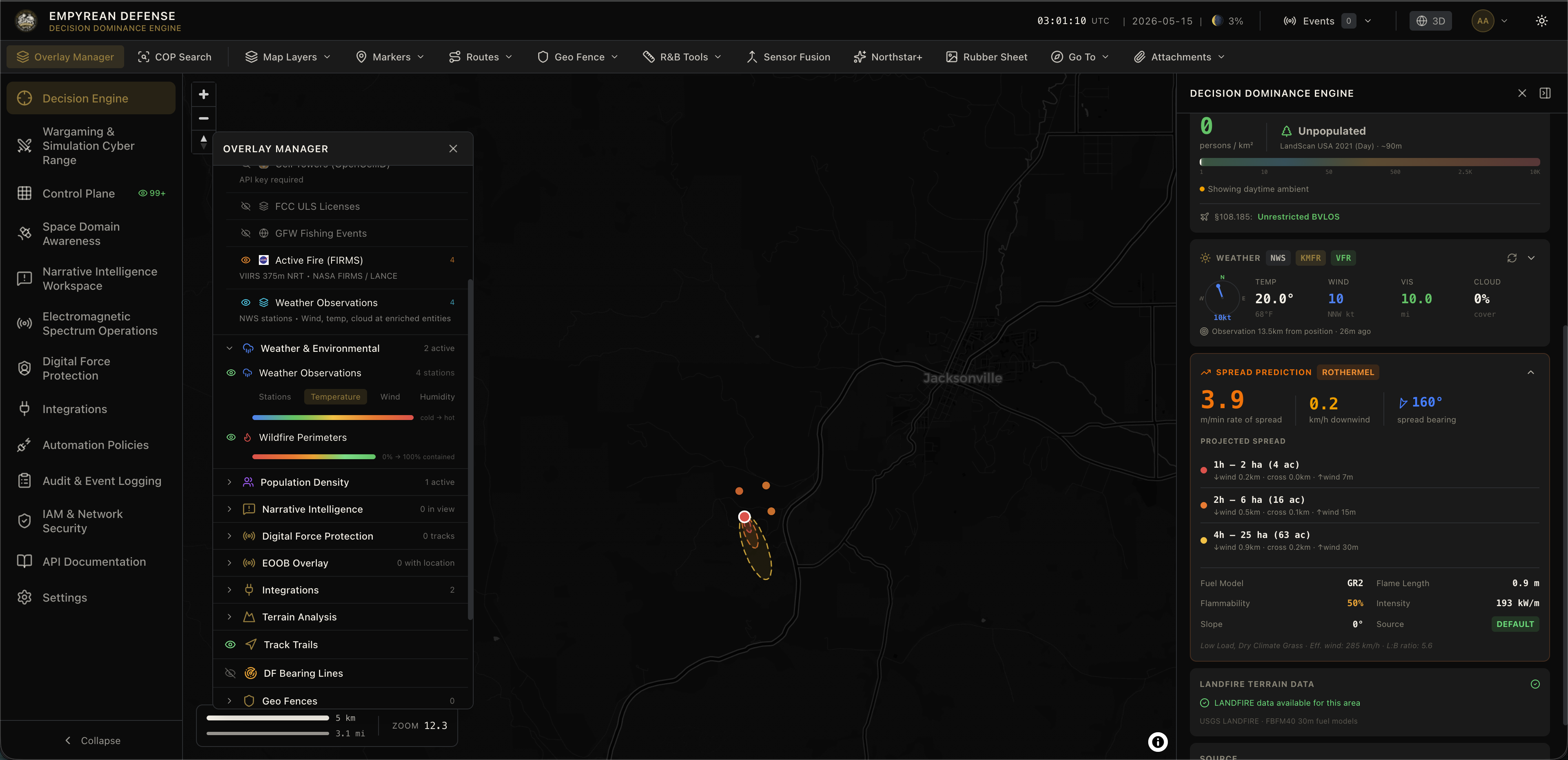Select the Wind tab
The width and height of the screenshot is (1568, 760).
pos(390,397)
